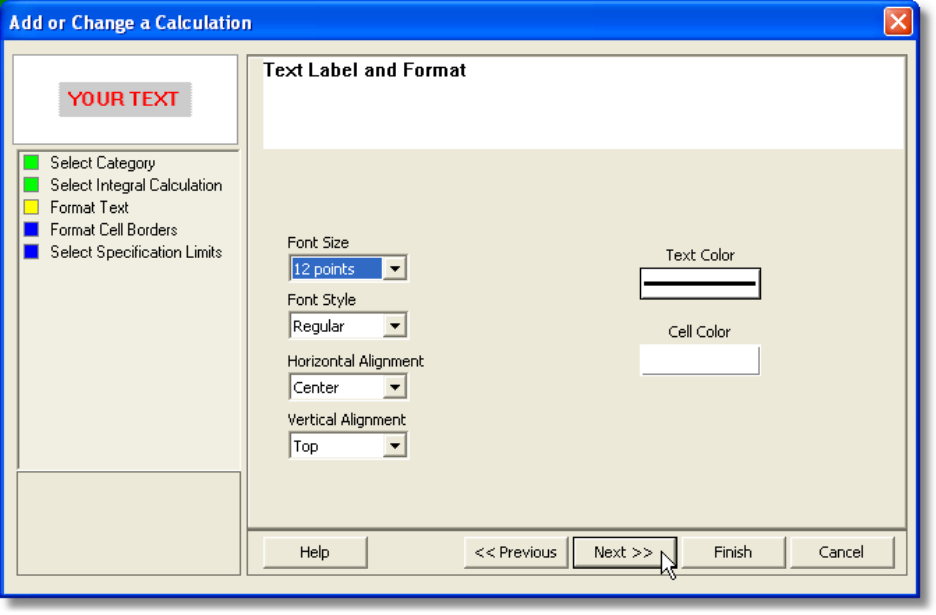Close the Add or Change a Calculation dialog
The height and width of the screenshot is (615, 936).
click(898, 22)
